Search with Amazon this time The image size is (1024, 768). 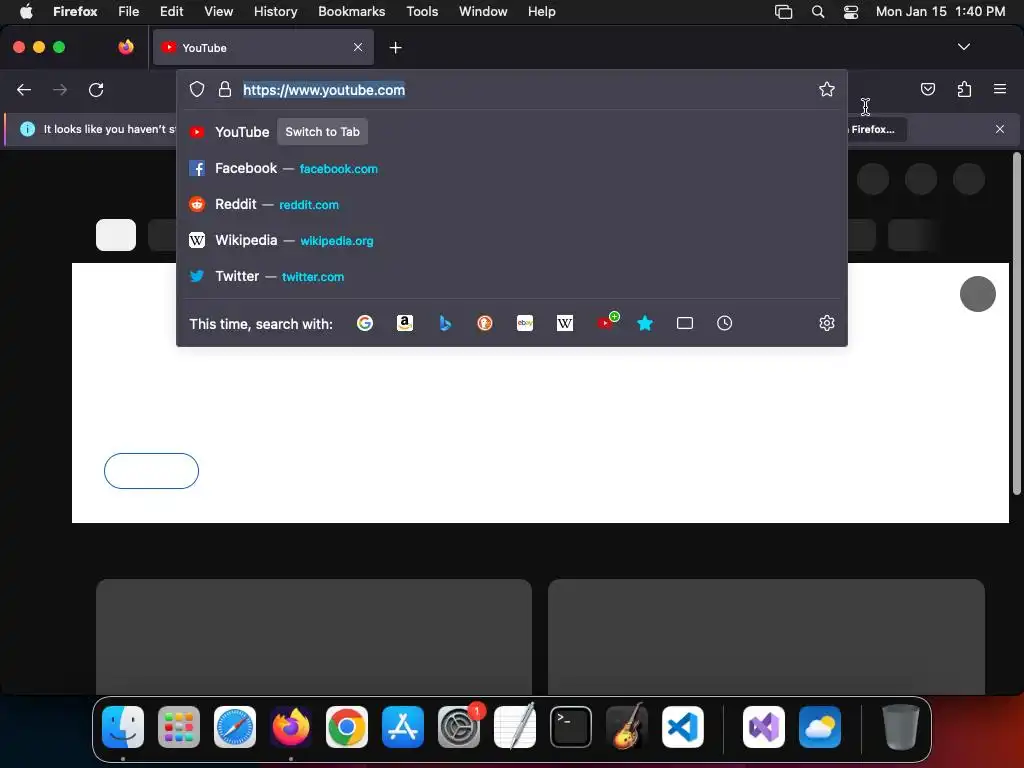tap(405, 323)
